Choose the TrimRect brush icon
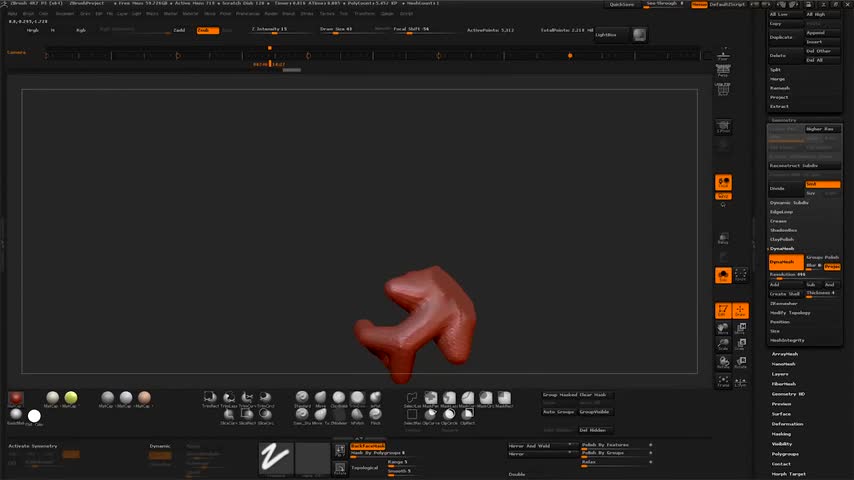 click(x=210, y=397)
